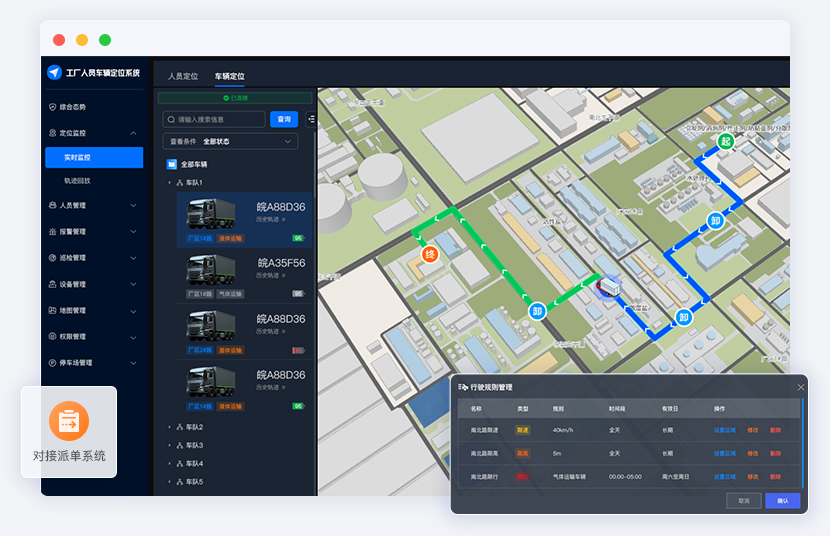Click the 卸 unload marker on green route

[537, 311]
